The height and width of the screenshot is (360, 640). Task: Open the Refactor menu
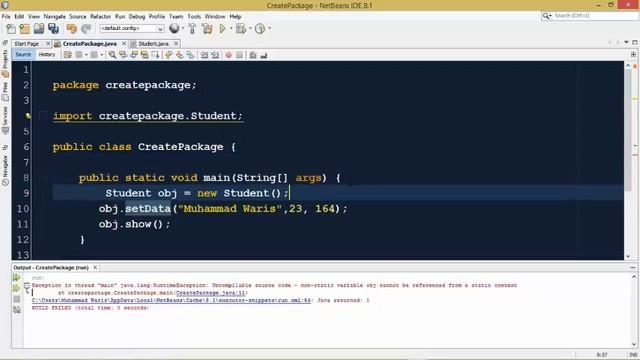(x=100, y=16)
